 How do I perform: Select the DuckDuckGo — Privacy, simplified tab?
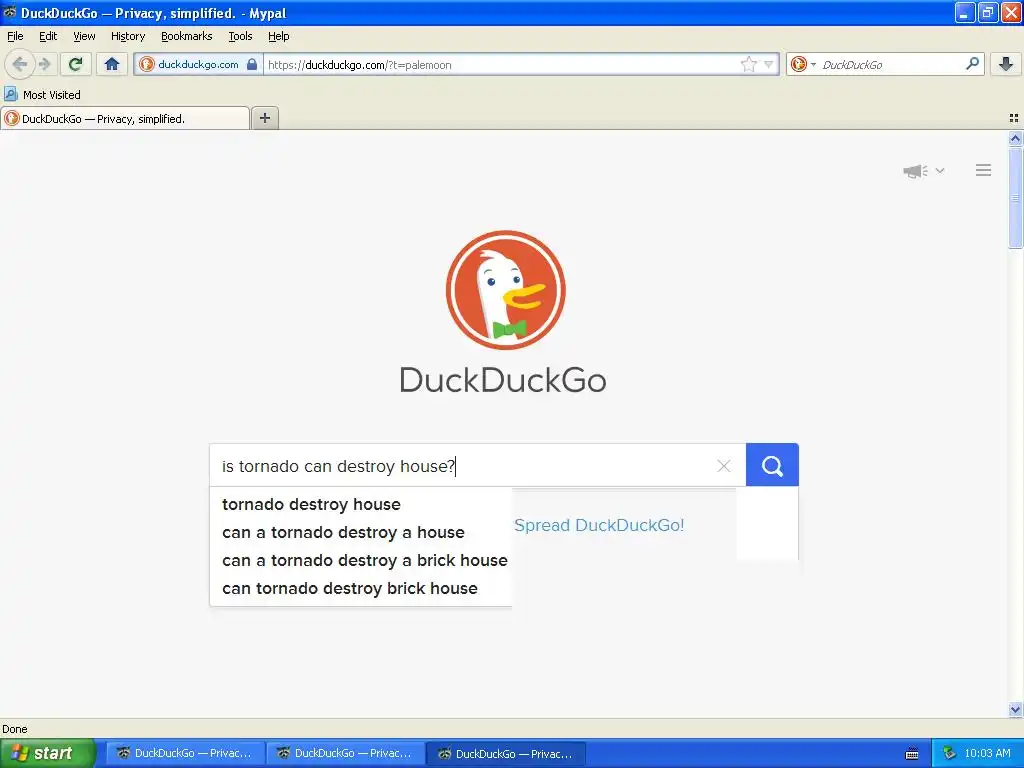(x=125, y=118)
